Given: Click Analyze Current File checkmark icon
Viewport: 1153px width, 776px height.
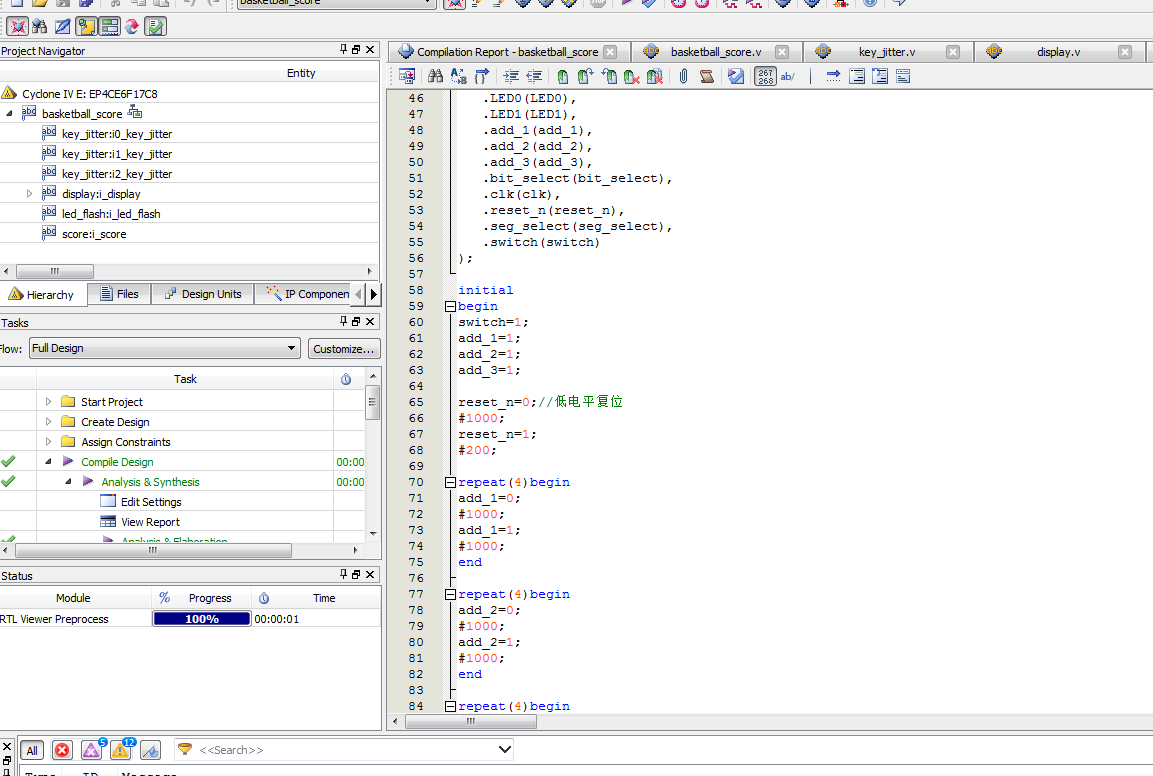Looking at the screenshot, I should click(735, 76).
